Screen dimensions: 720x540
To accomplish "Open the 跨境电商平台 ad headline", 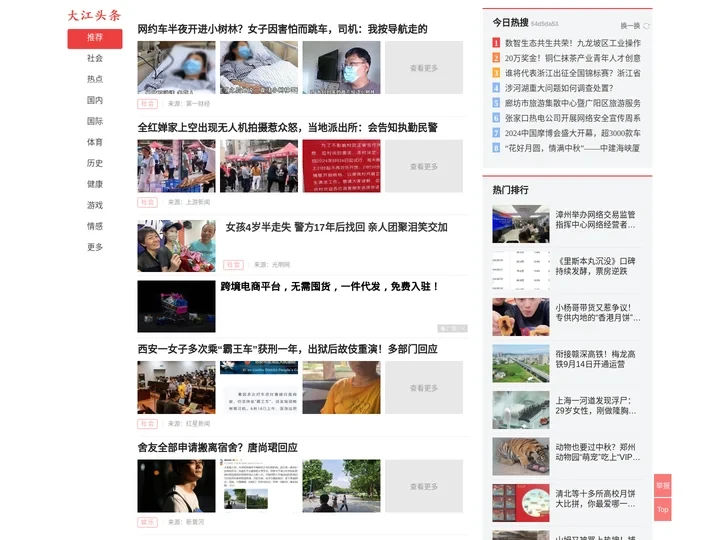I will [x=330, y=287].
